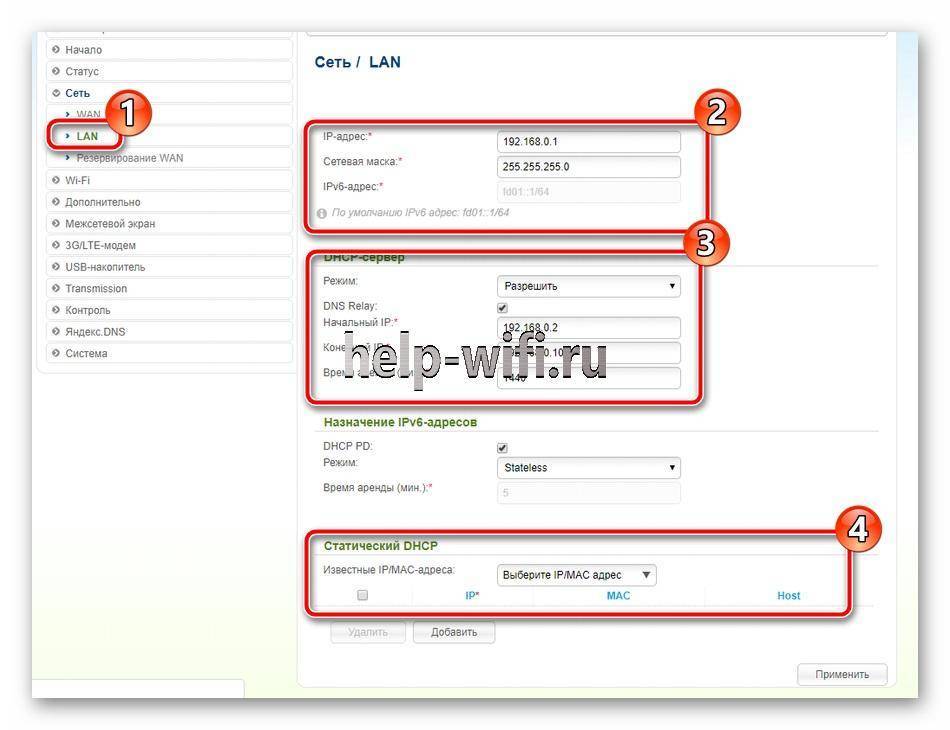Expand the Дополнительно section

point(169,202)
